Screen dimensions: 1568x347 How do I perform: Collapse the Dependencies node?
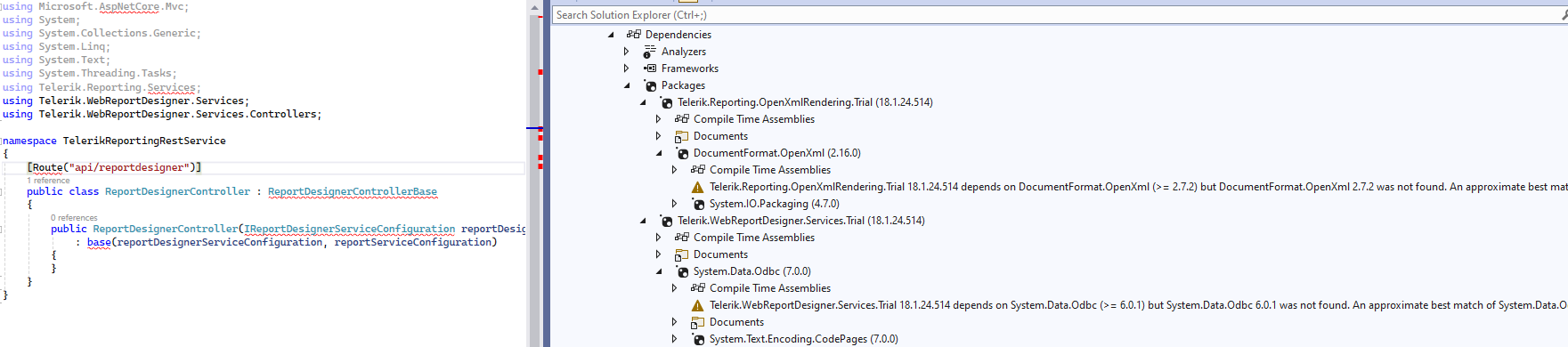click(x=611, y=35)
